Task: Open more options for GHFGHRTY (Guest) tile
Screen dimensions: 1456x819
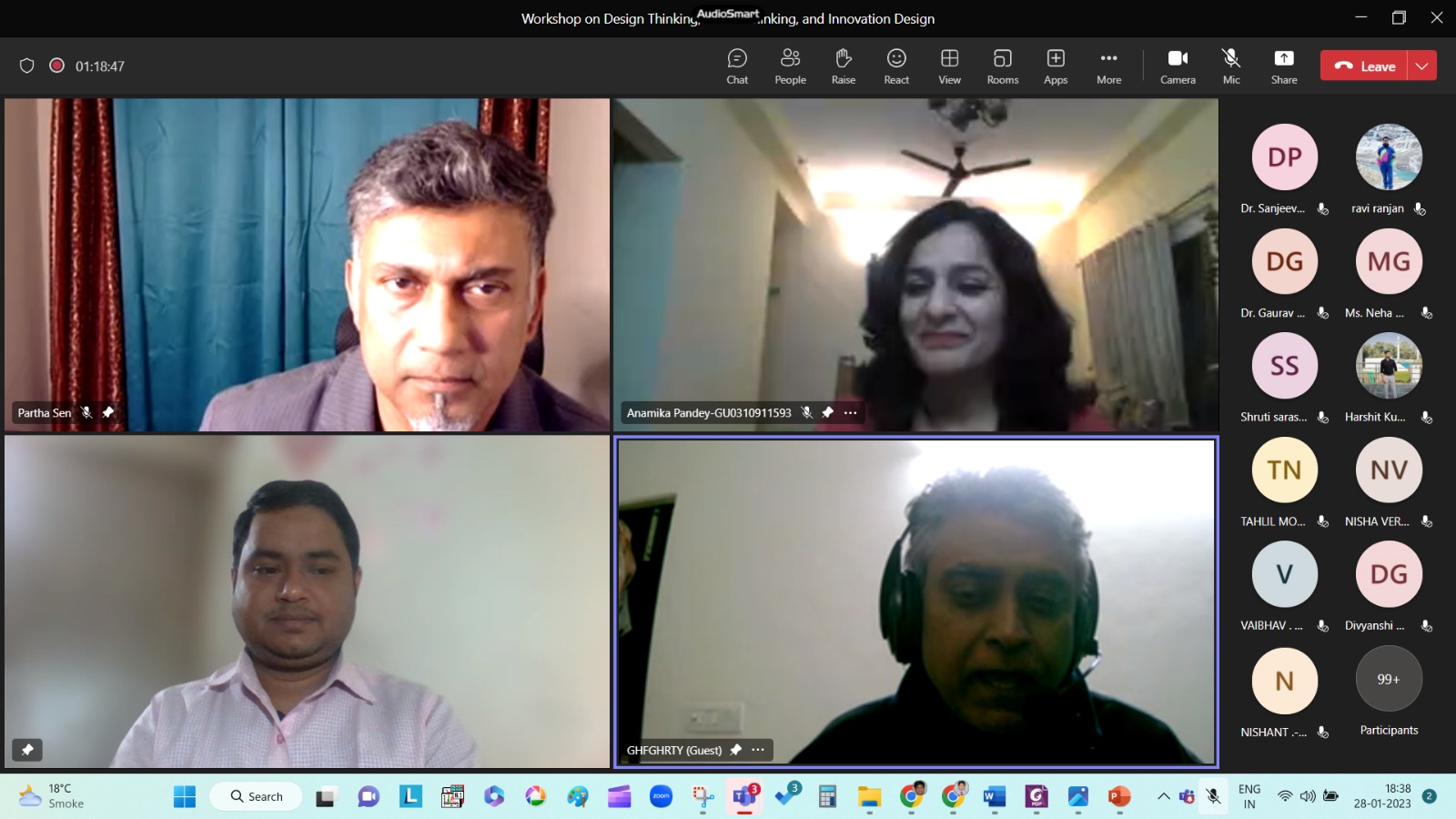Action: [x=758, y=750]
